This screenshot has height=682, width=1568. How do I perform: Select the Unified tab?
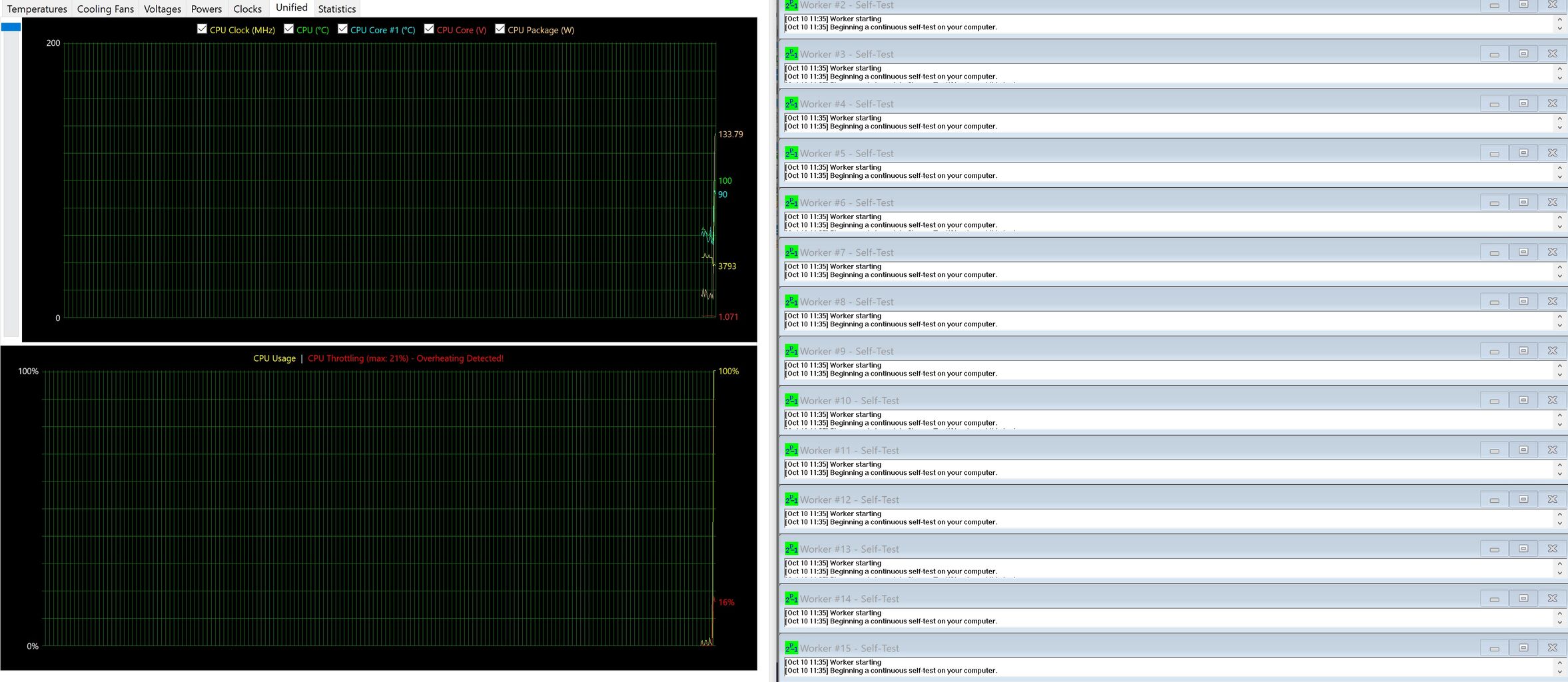pyautogui.click(x=292, y=7)
